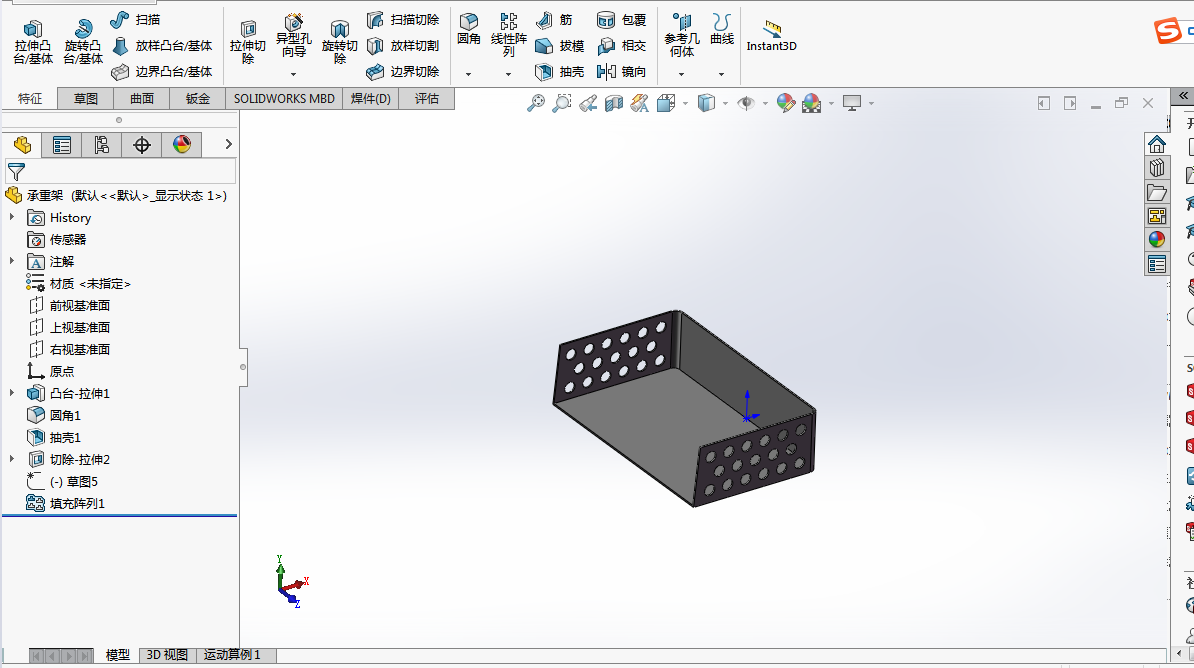This screenshot has width=1194, height=668.
Task: Switch to the 评估 evaluate tab
Action: click(426, 99)
